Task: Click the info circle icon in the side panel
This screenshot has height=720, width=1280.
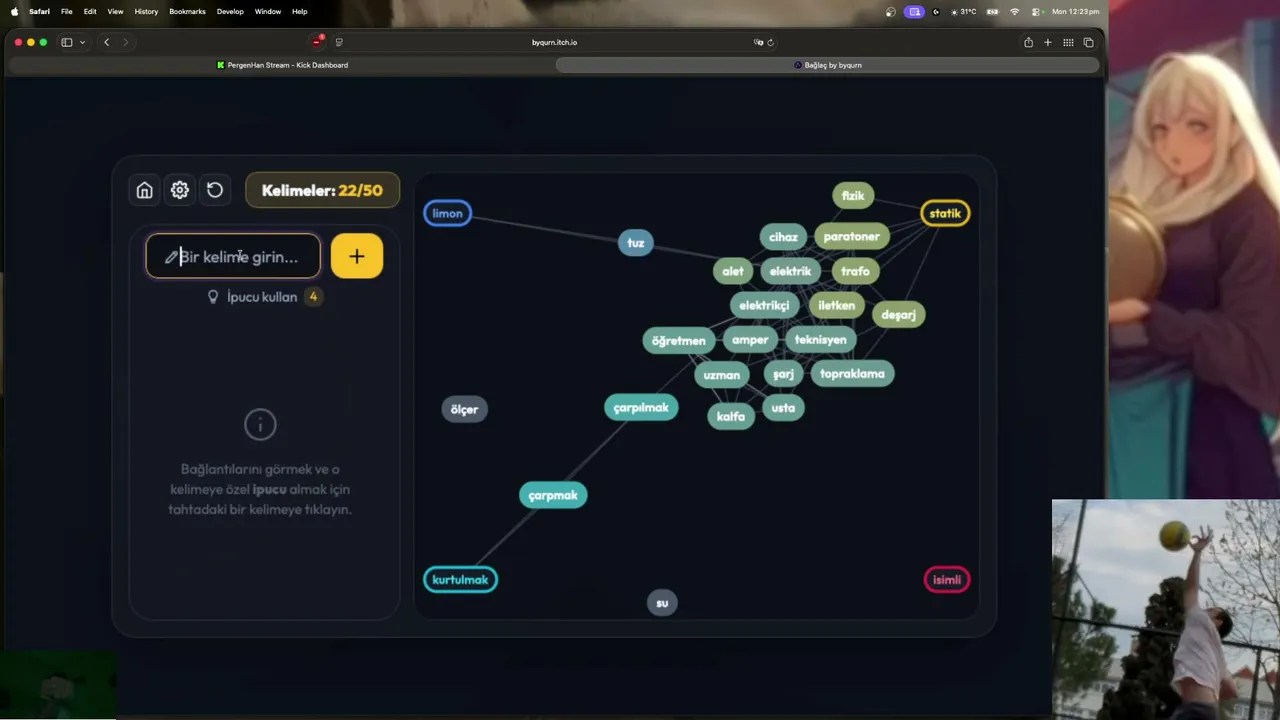Action: [x=260, y=425]
